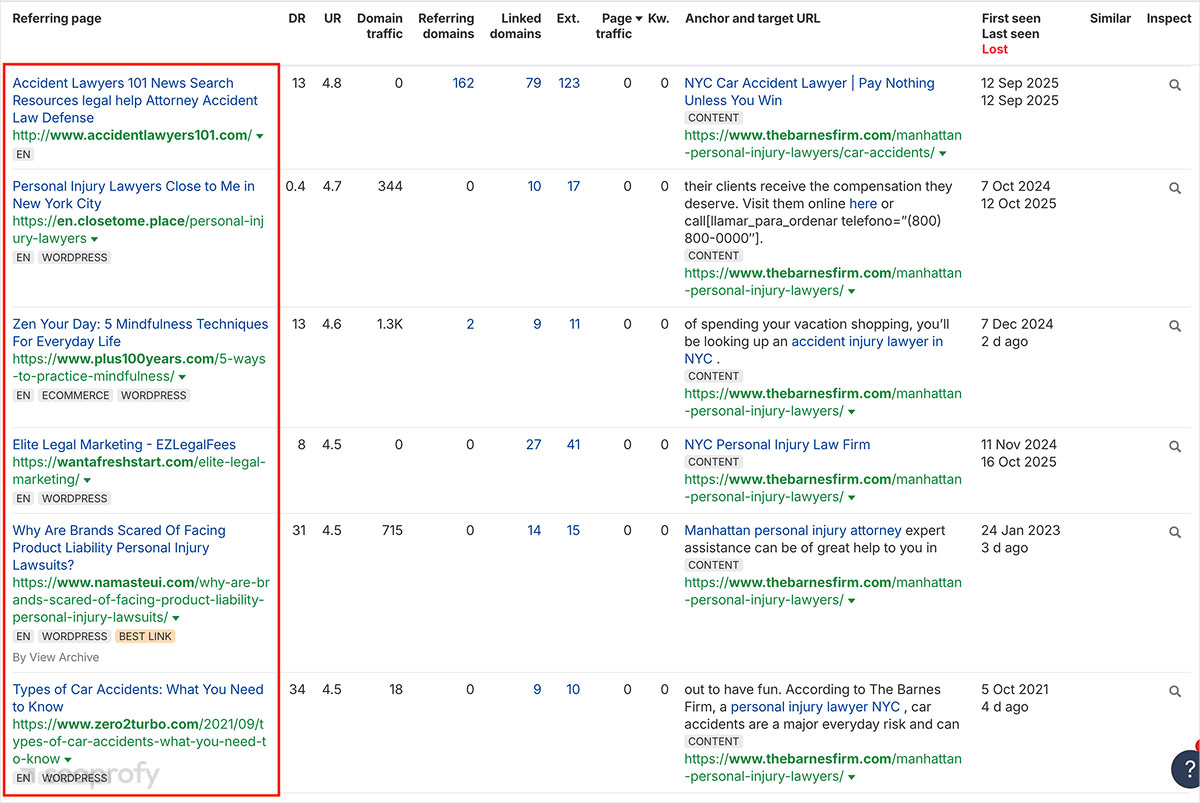Expand the zero2turbo target URL caret
The image size is (1200, 803).
pos(851,776)
